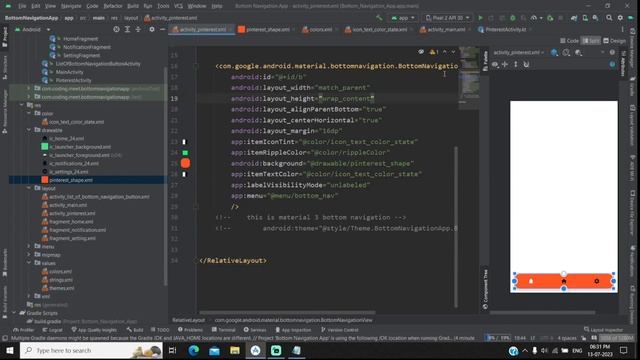Click the Debug app bug icon
The image size is (640, 360).
[x=513, y=18]
